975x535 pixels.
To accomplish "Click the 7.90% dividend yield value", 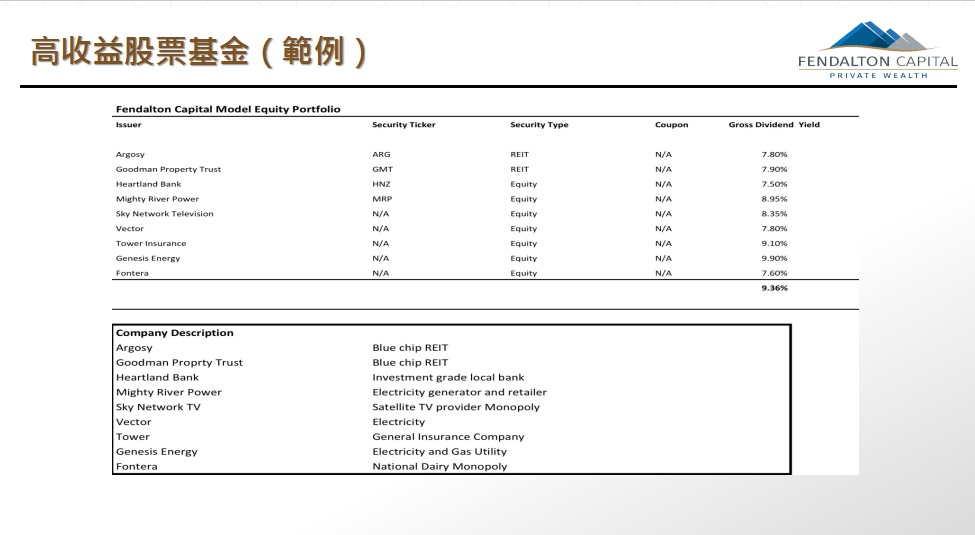I will click(774, 169).
